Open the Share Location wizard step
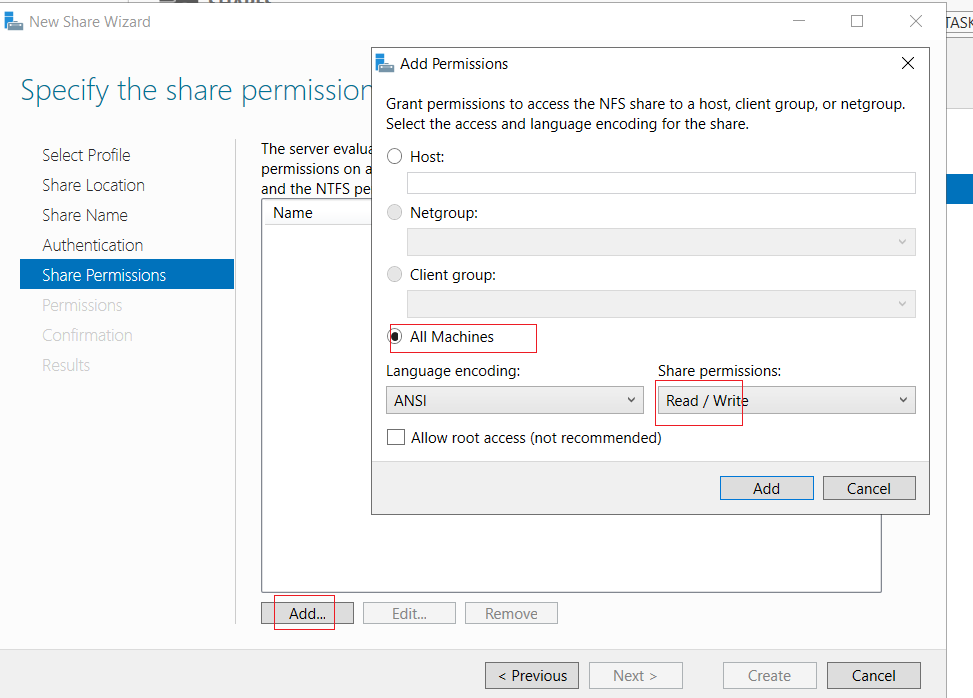This screenshot has height=698, width=973. (93, 185)
